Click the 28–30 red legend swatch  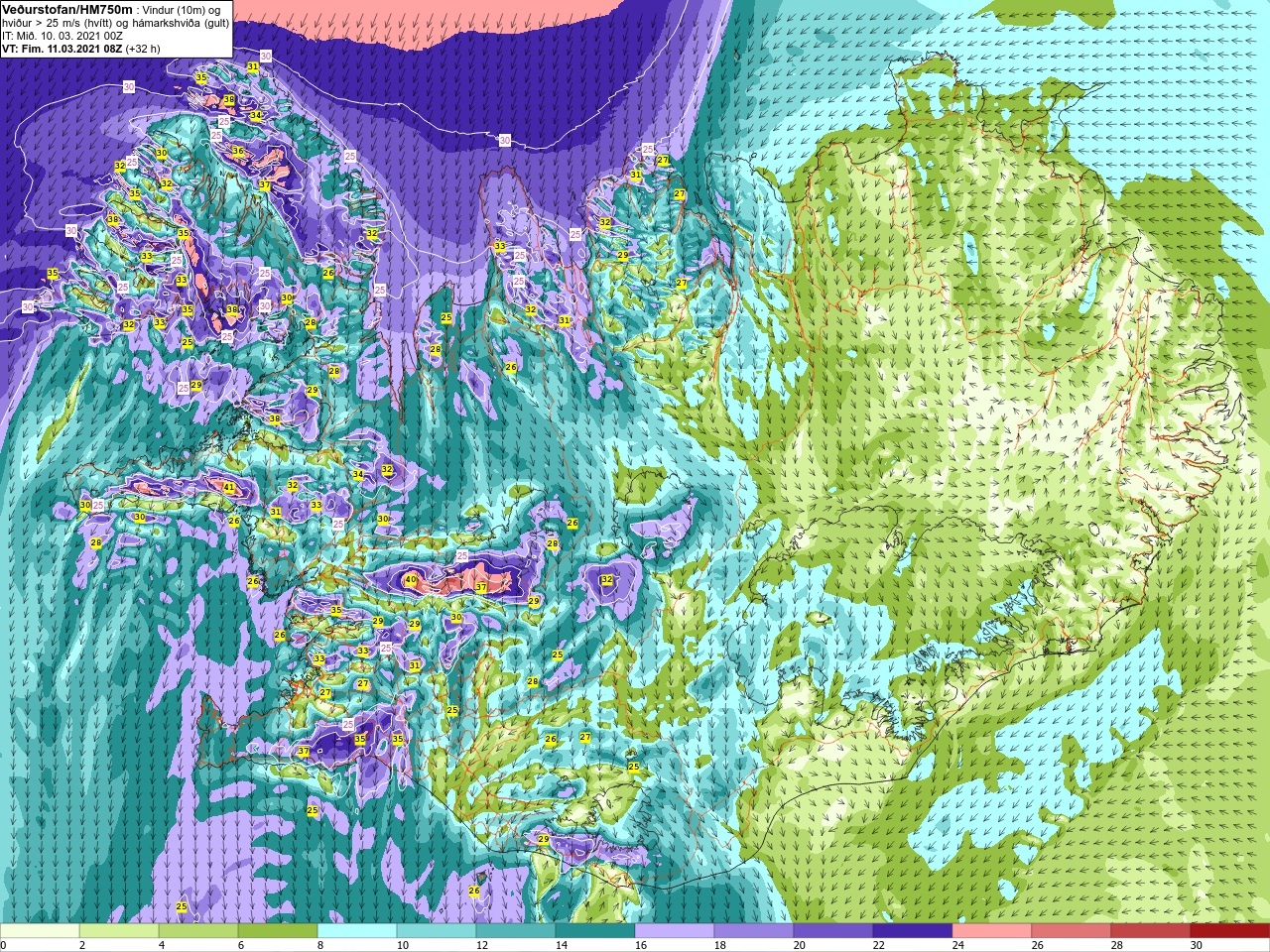[1151, 931]
